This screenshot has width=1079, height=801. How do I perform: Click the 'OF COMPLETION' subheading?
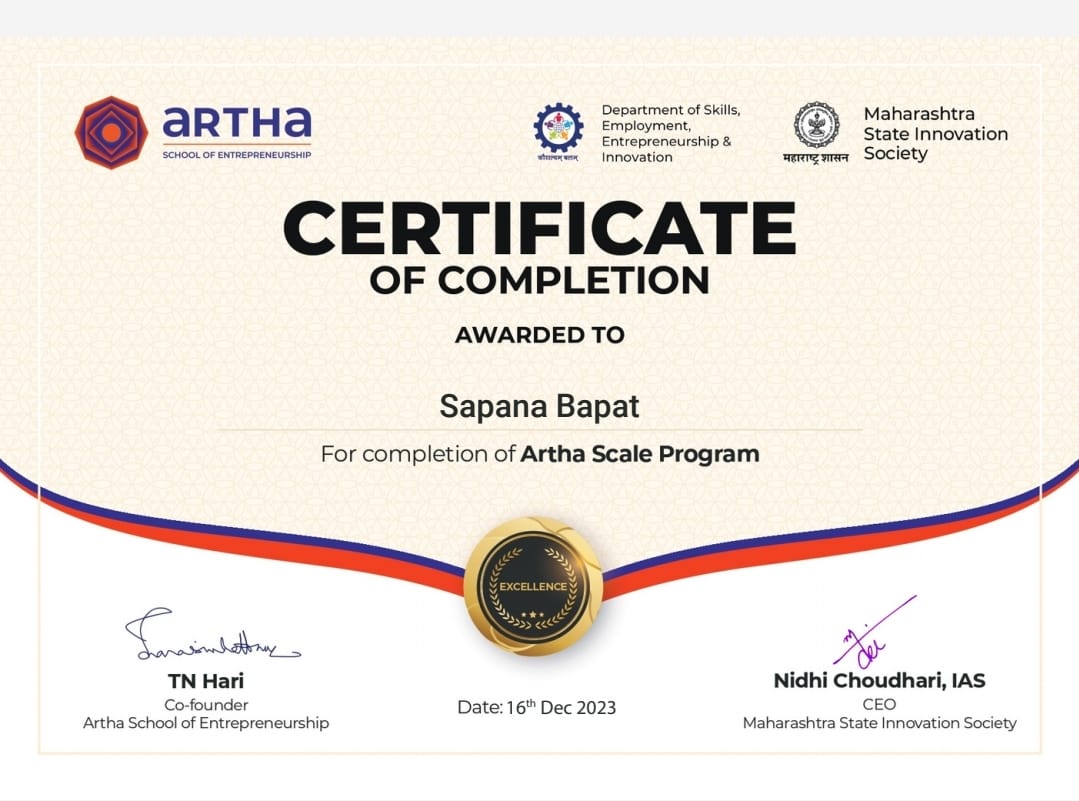(x=540, y=280)
